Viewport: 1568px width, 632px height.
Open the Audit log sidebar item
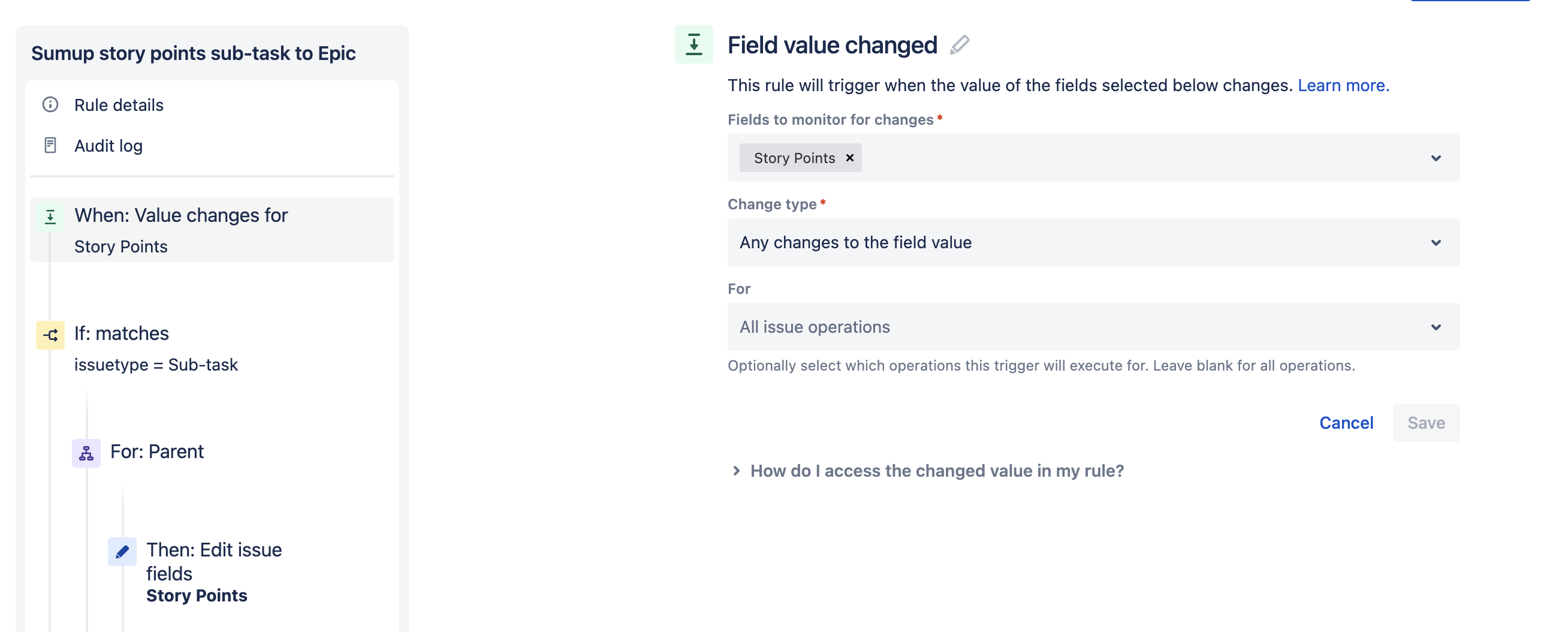(108, 146)
